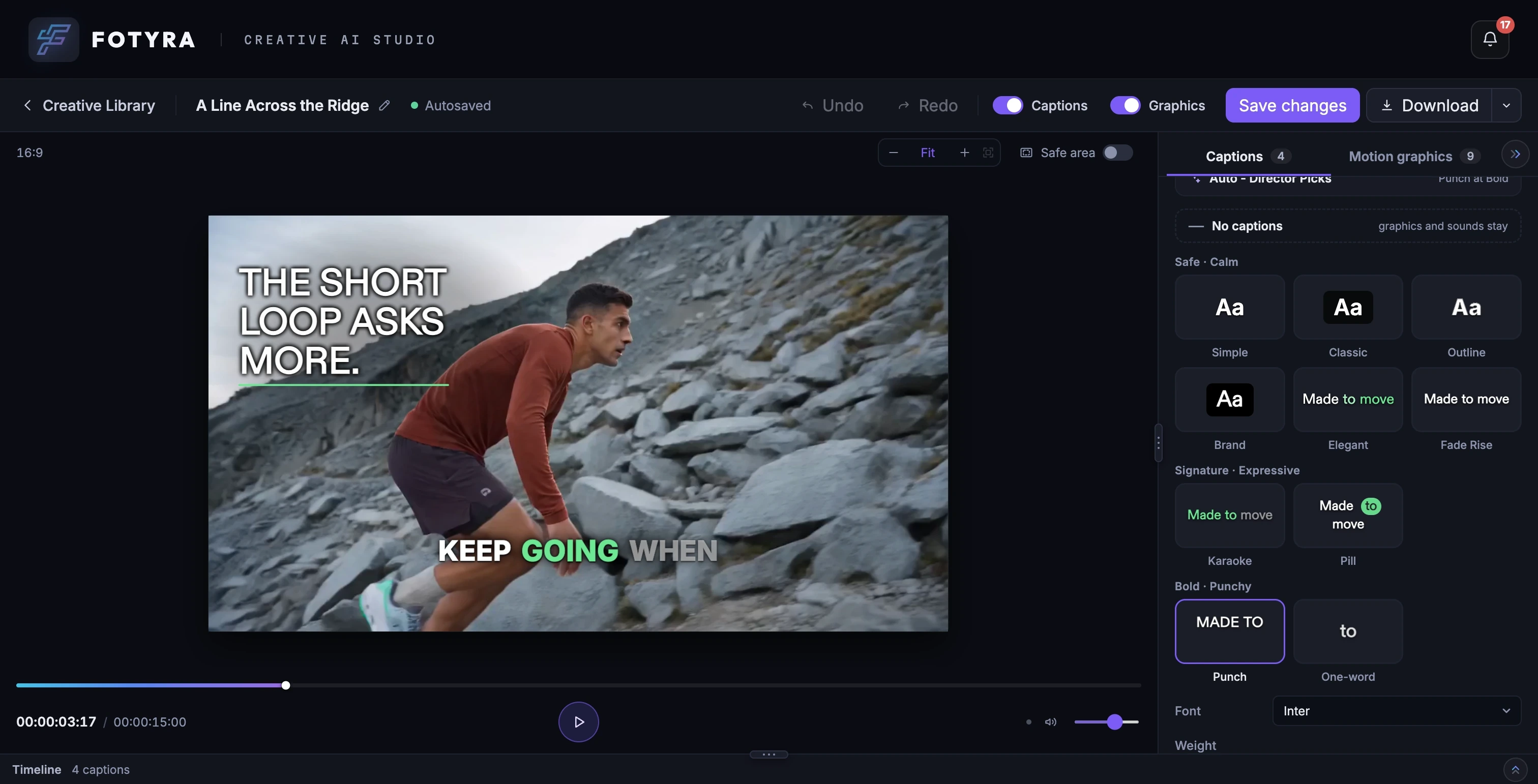Zoom in with the plus icon
Image resolution: width=1538 pixels, height=784 pixels.
pos(964,153)
